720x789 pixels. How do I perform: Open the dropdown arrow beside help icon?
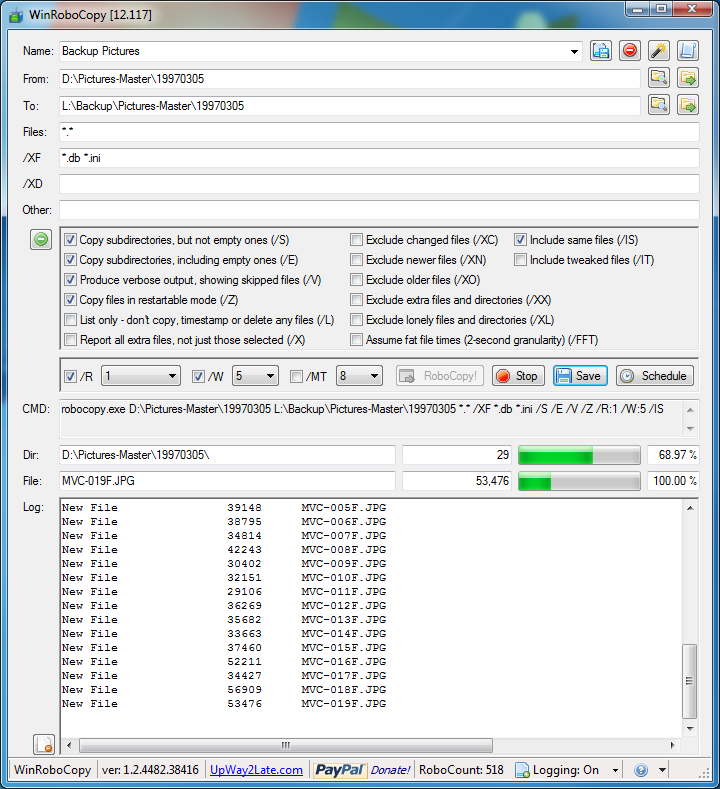pos(662,770)
